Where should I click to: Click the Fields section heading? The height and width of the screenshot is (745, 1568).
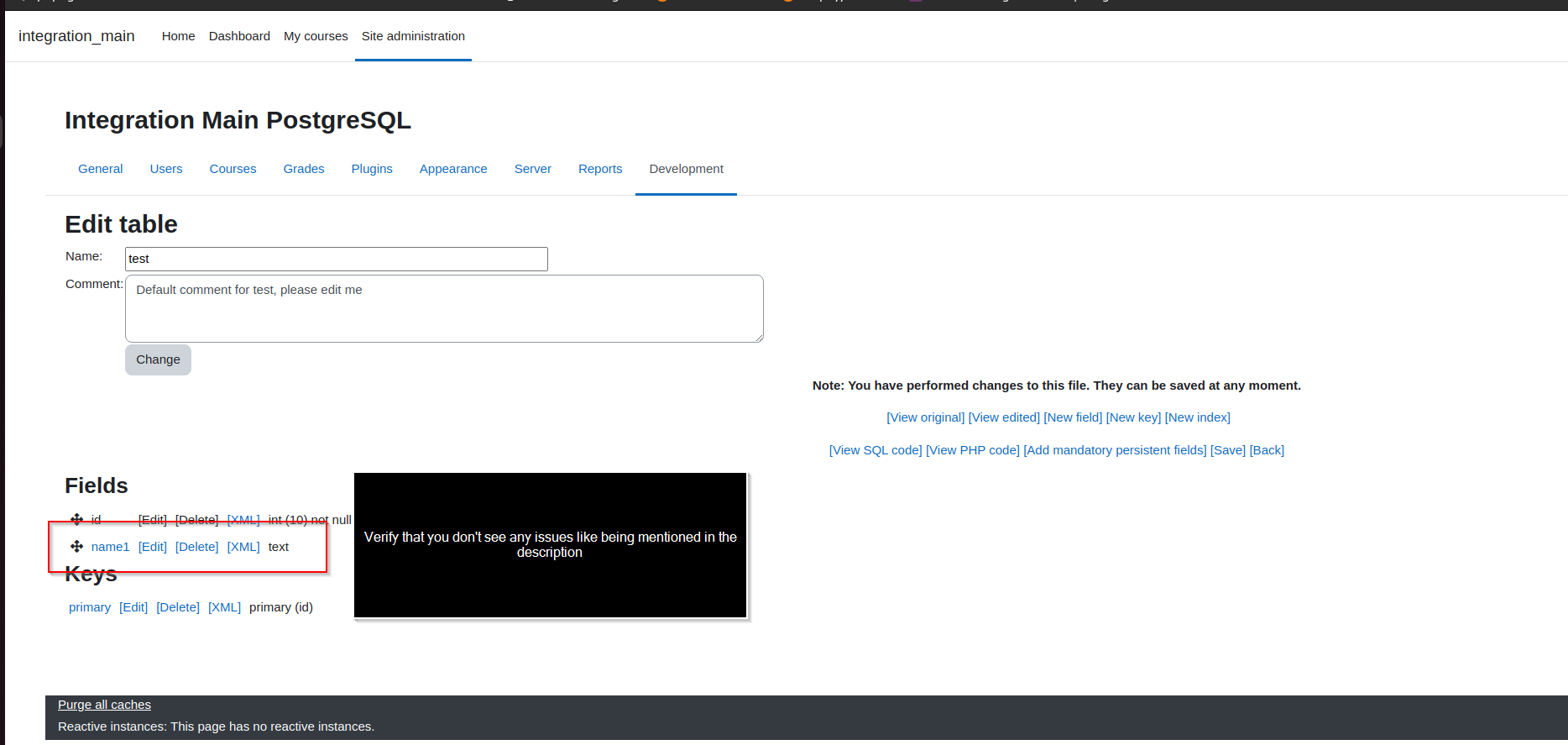point(97,485)
